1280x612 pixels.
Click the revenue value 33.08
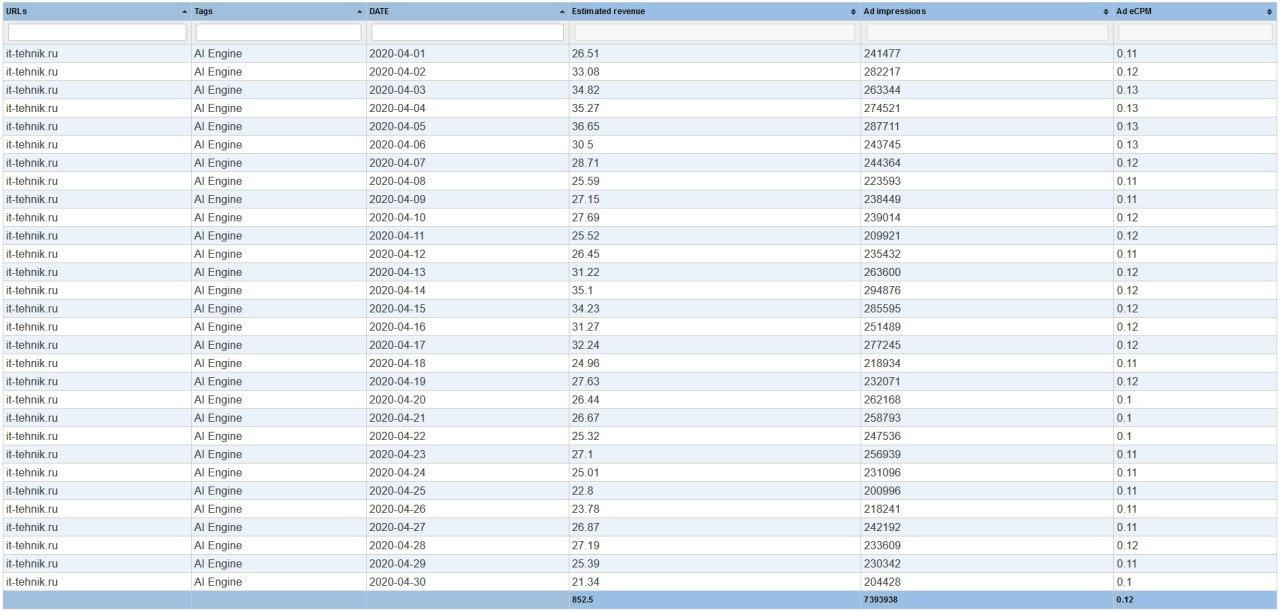[585, 72]
